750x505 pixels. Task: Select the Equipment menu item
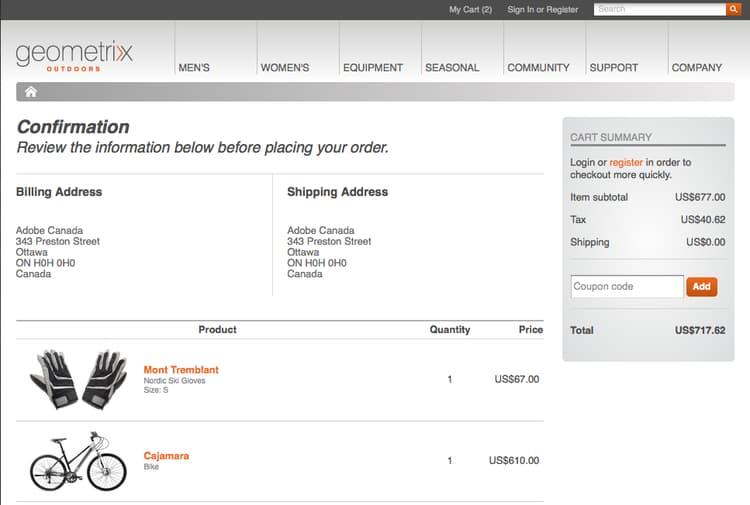(x=373, y=68)
